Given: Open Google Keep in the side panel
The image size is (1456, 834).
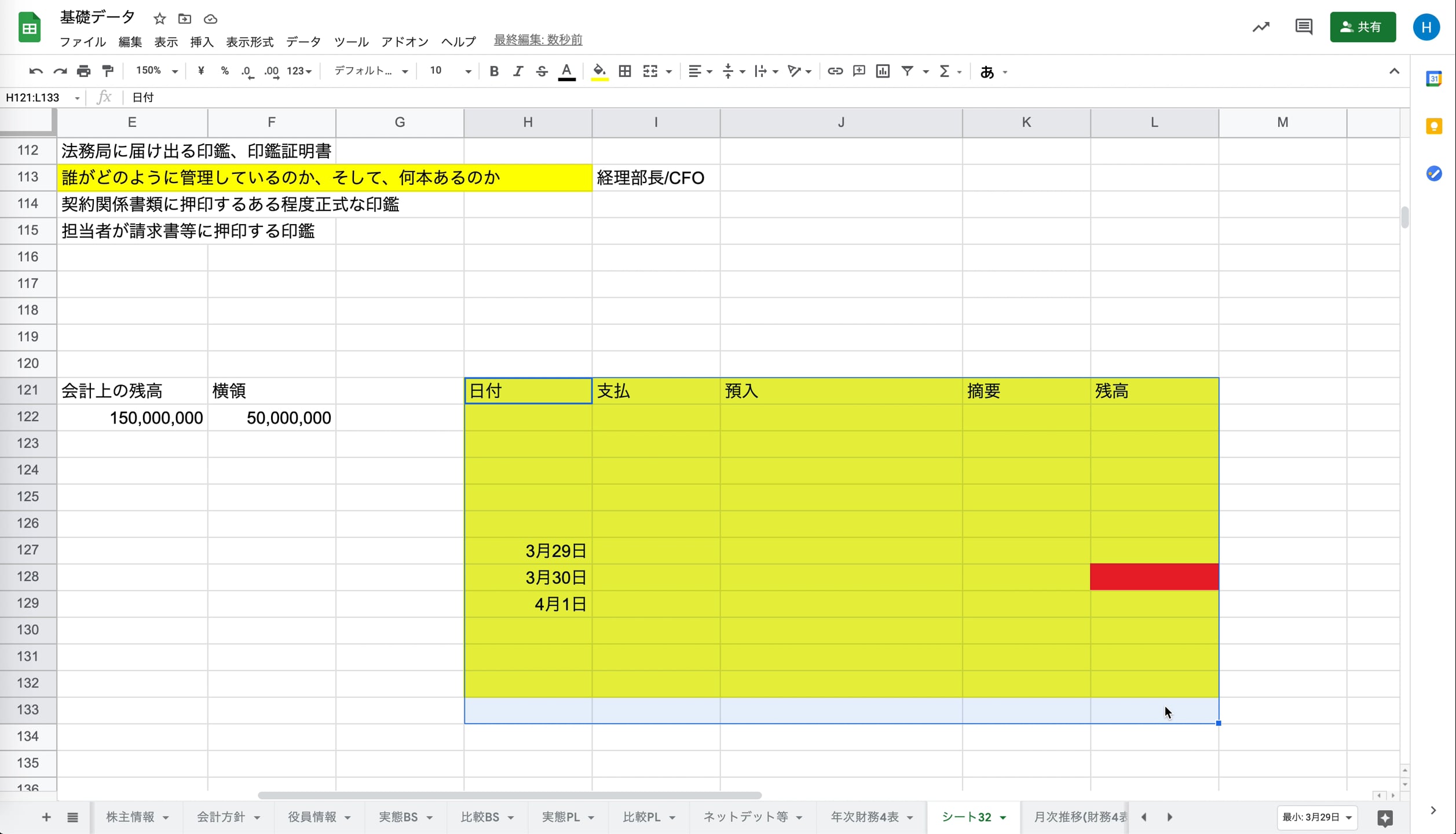Looking at the screenshot, I should coord(1434,126).
